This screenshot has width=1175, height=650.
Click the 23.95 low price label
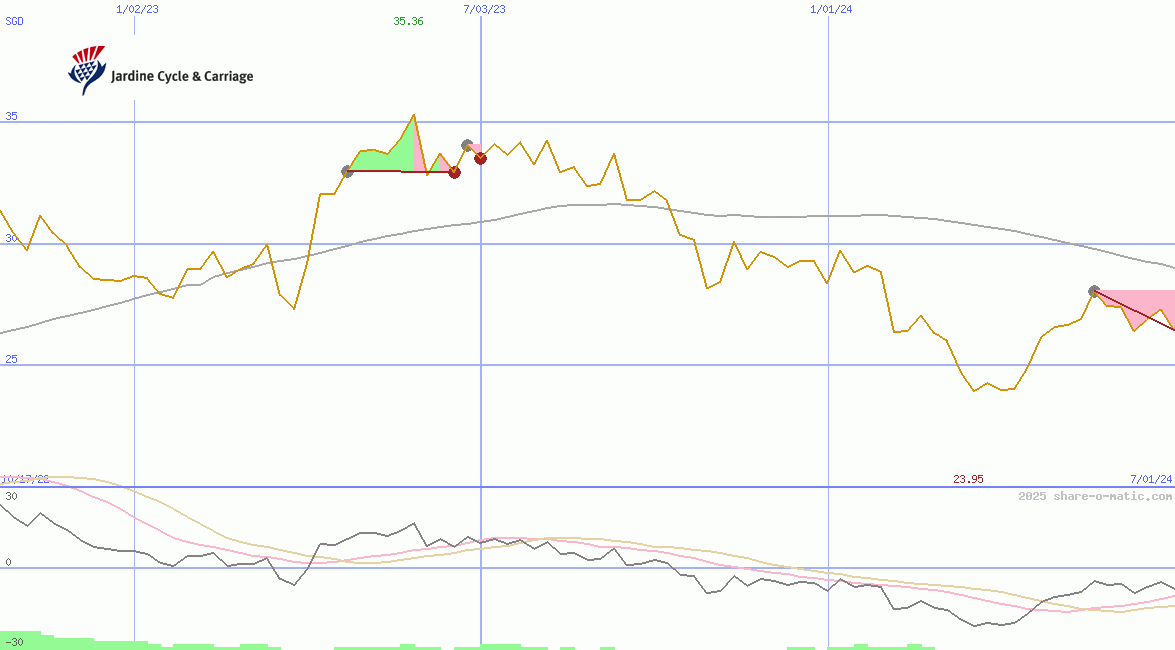[x=968, y=479]
